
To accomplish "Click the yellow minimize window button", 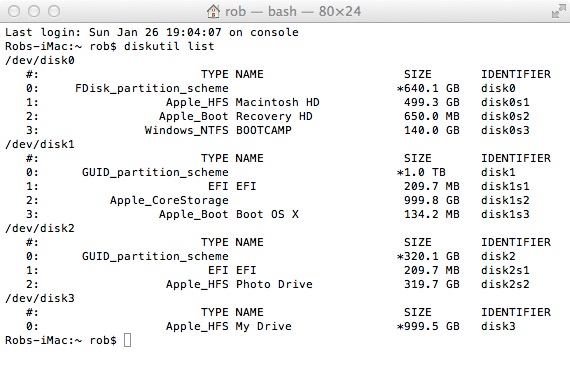I will 34,11.
